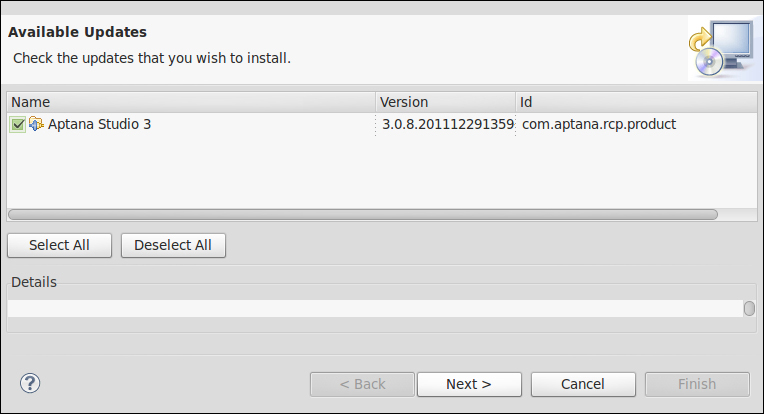Click the Details area vertical scrollbar thumb
Viewport: 764px width, 414px height.
click(x=749, y=308)
